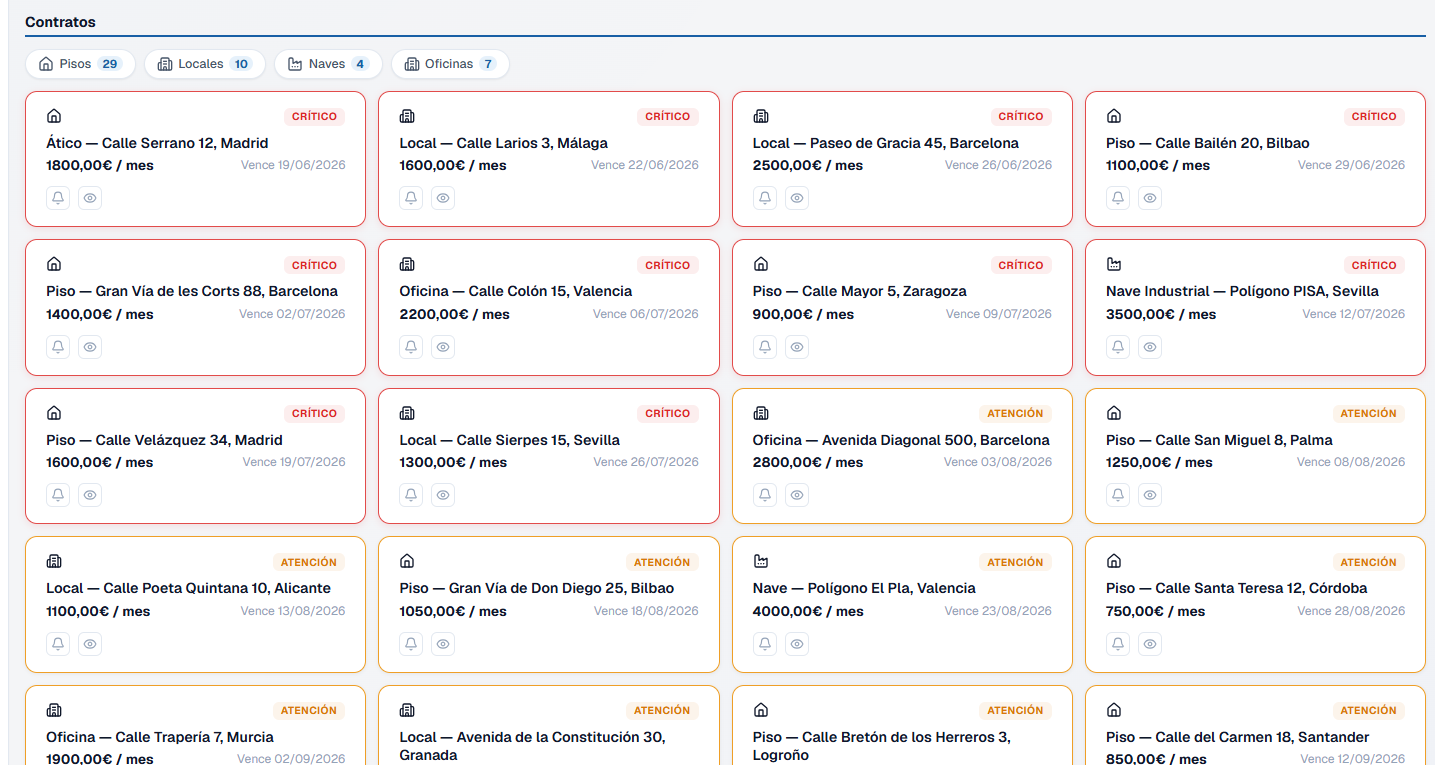Select the Locales filter chip
The width and height of the screenshot is (1435, 765).
tap(205, 64)
